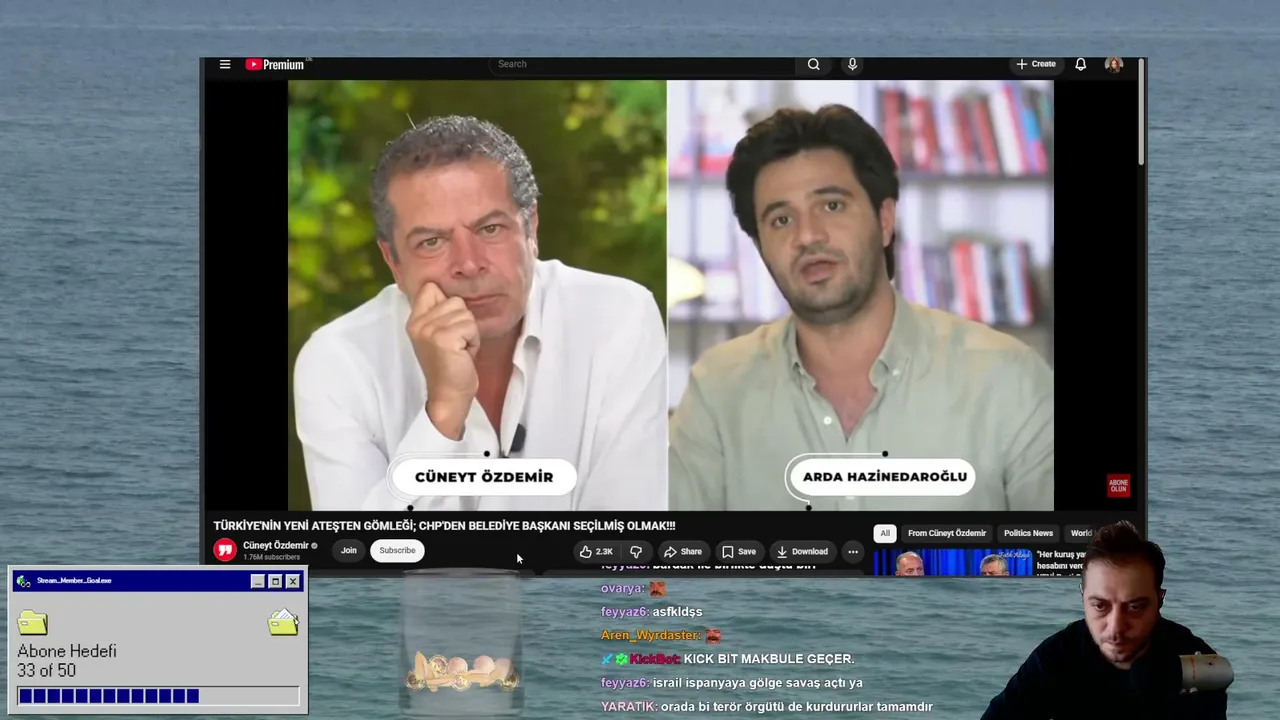Share the video
1280x720 pixels.
(x=683, y=551)
